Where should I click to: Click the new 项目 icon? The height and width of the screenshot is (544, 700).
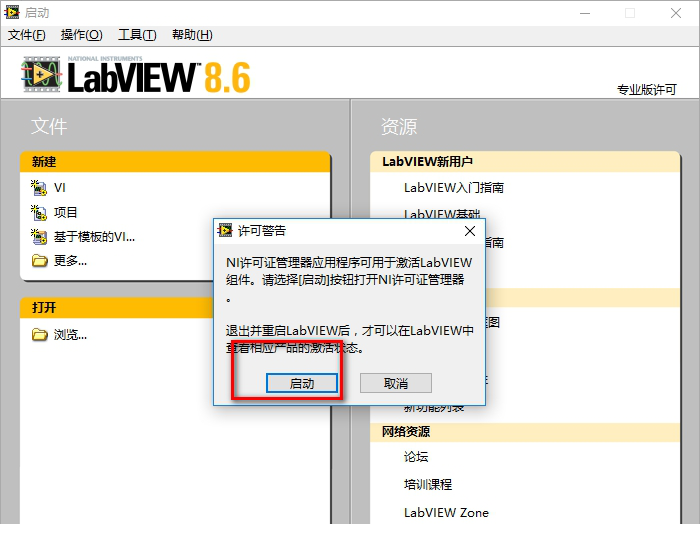(x=39, y=212)
